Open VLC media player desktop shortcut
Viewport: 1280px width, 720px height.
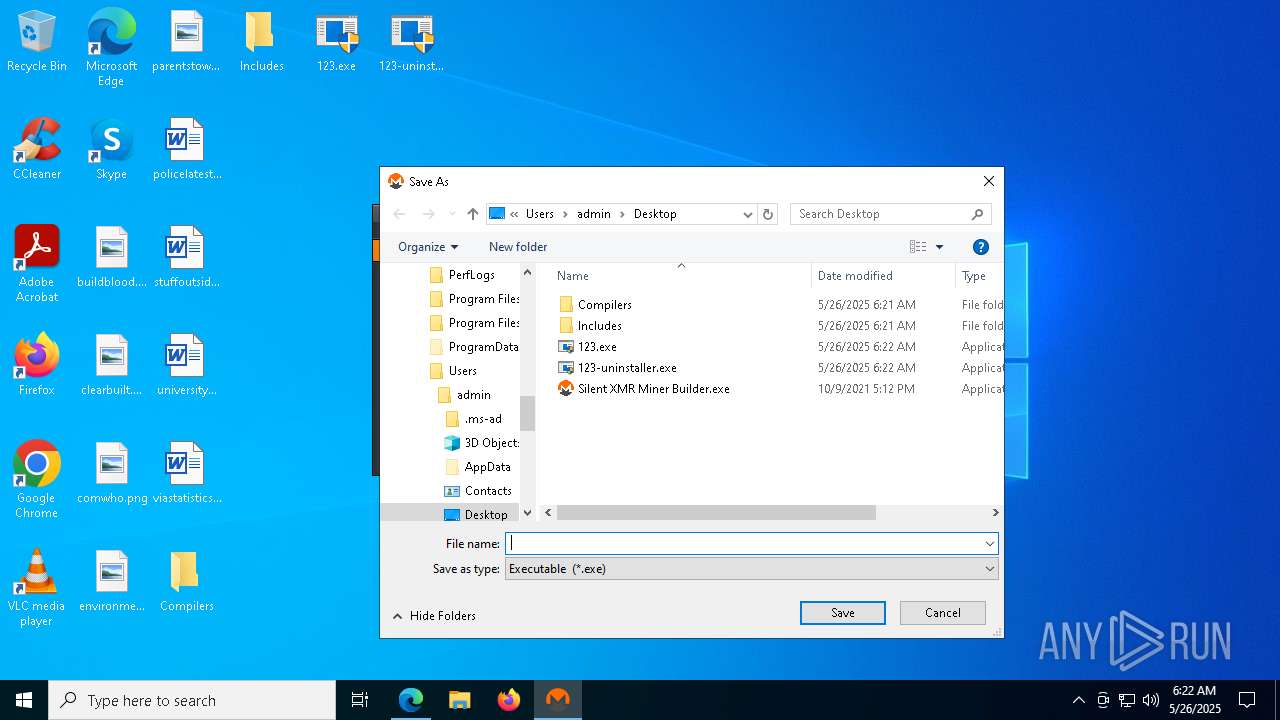(37, 588)
